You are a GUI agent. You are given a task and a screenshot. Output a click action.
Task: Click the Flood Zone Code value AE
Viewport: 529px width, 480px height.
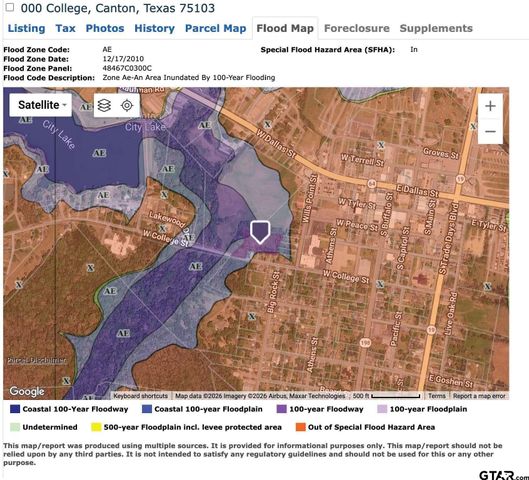click(107, 50)
